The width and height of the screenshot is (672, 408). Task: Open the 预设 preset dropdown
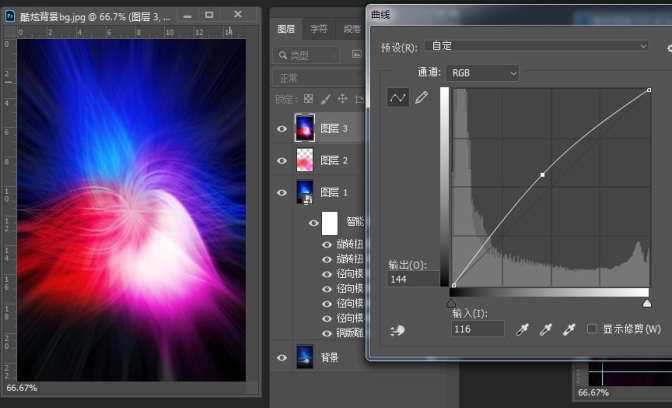tap(537, 46)
